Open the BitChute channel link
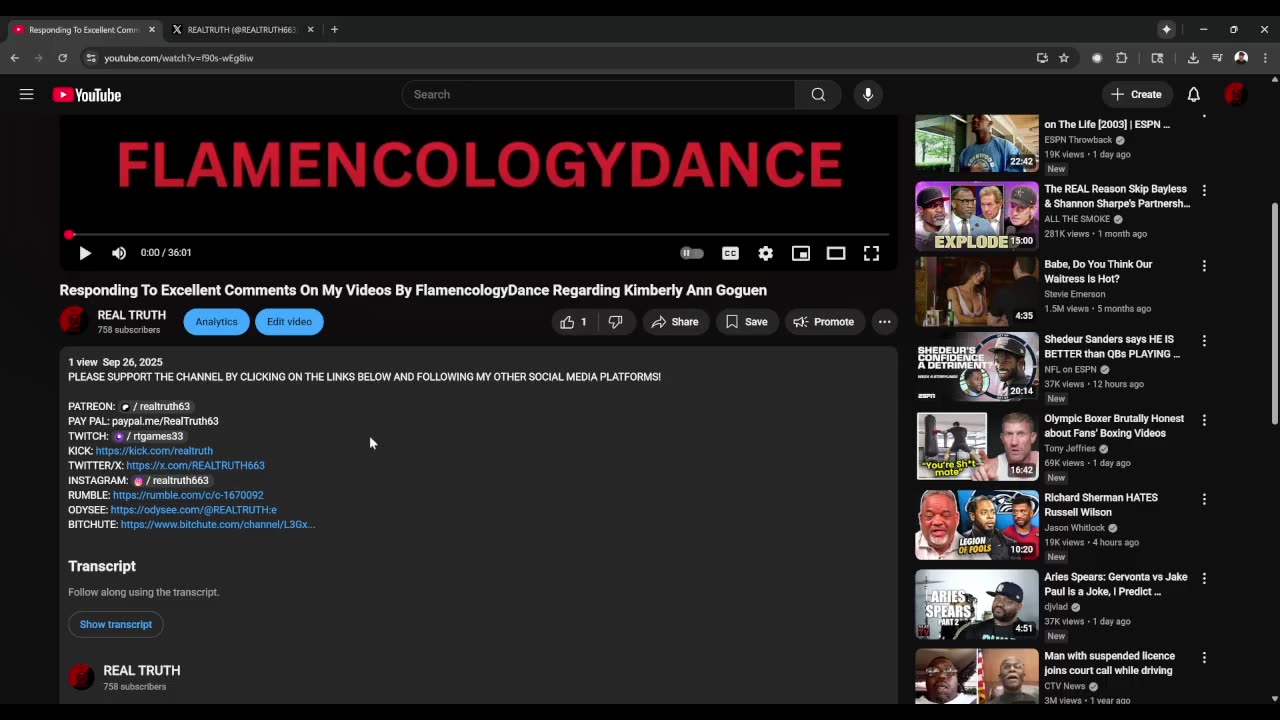 [x=218, y=525]
